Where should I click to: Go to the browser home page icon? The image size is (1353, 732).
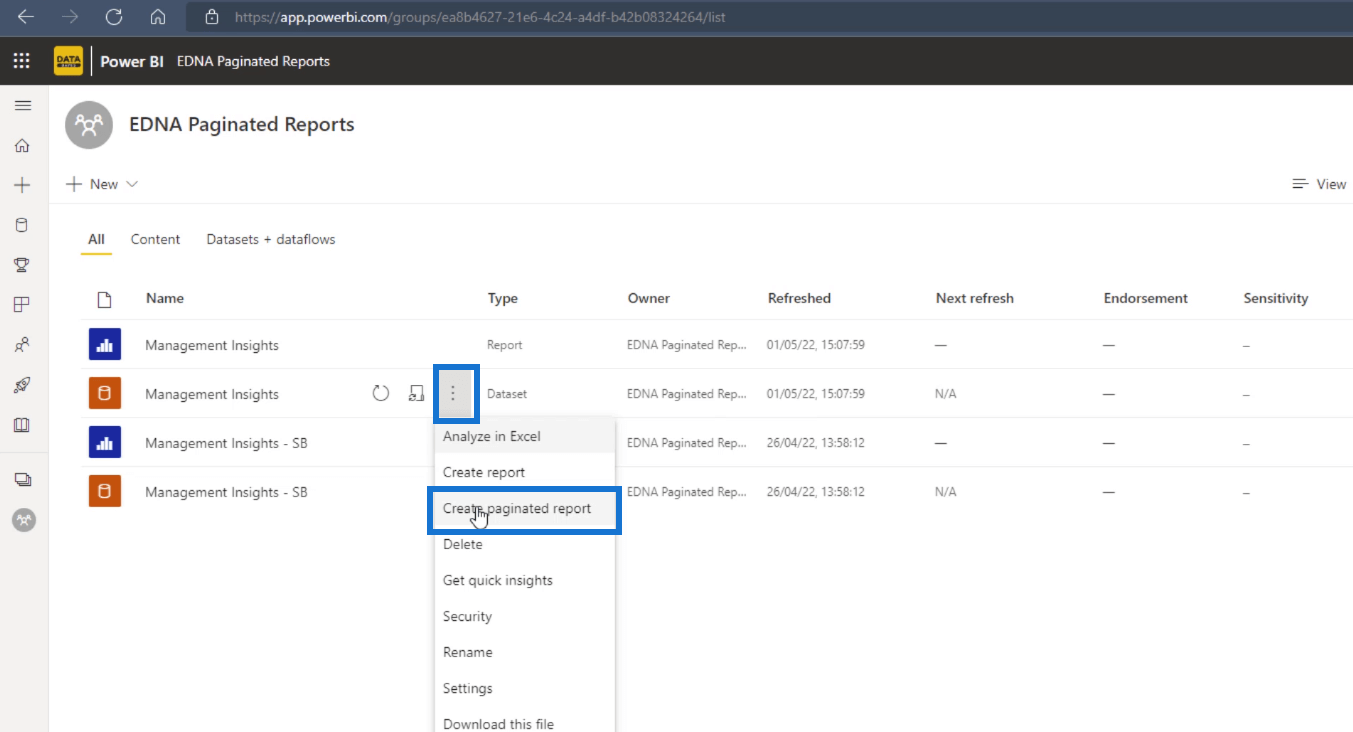(x=158, y=16)
